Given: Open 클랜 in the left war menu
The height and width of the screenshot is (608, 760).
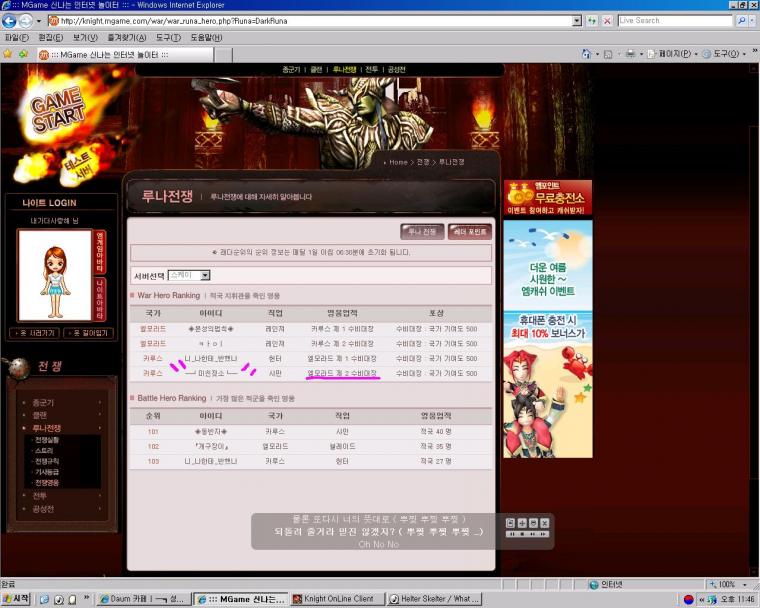Looking at the screenshot, I should (x=39, y=415).
